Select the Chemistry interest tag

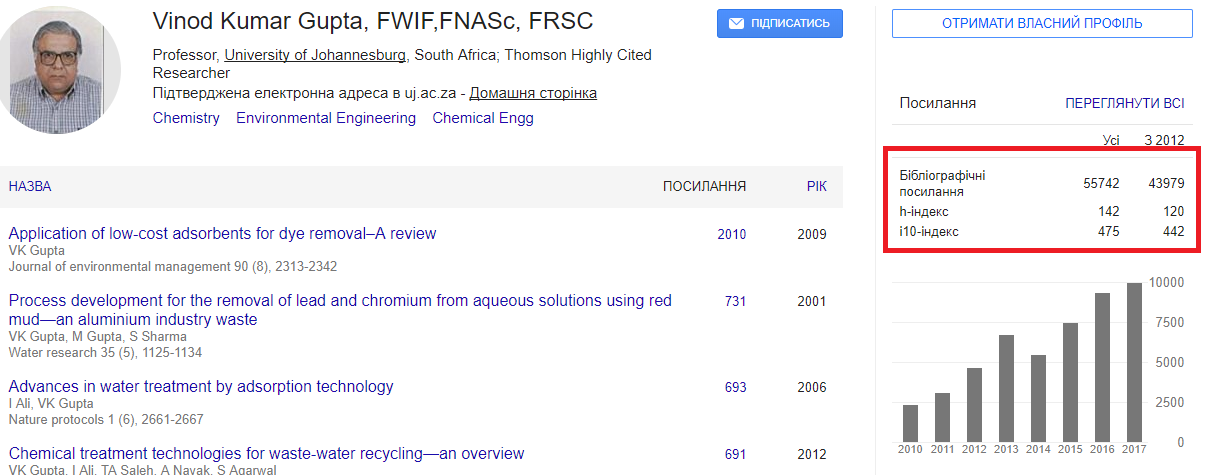[186, 118]
